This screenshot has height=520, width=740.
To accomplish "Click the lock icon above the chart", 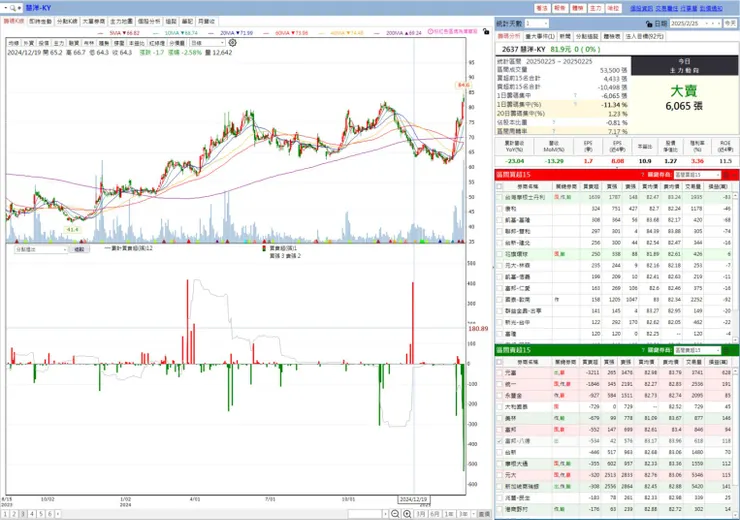I will tap(486, 32).
